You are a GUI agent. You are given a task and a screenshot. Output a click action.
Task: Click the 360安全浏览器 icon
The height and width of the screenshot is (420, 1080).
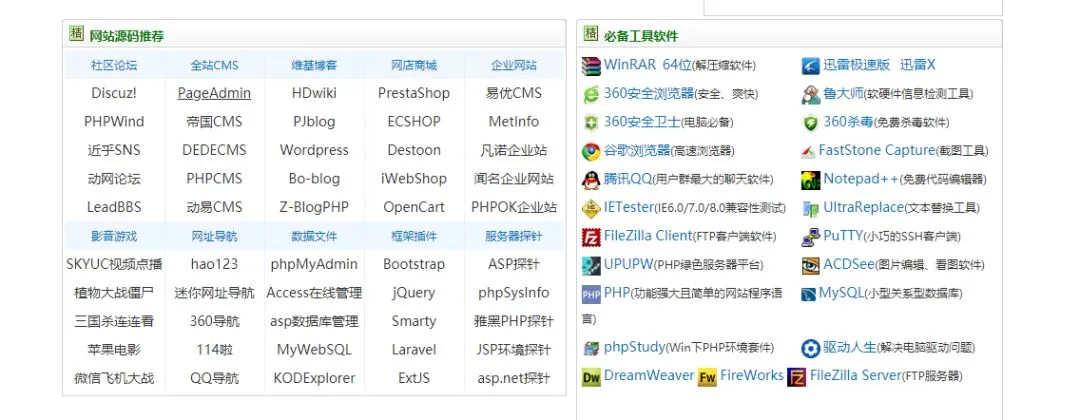click(x=591, y=94)
